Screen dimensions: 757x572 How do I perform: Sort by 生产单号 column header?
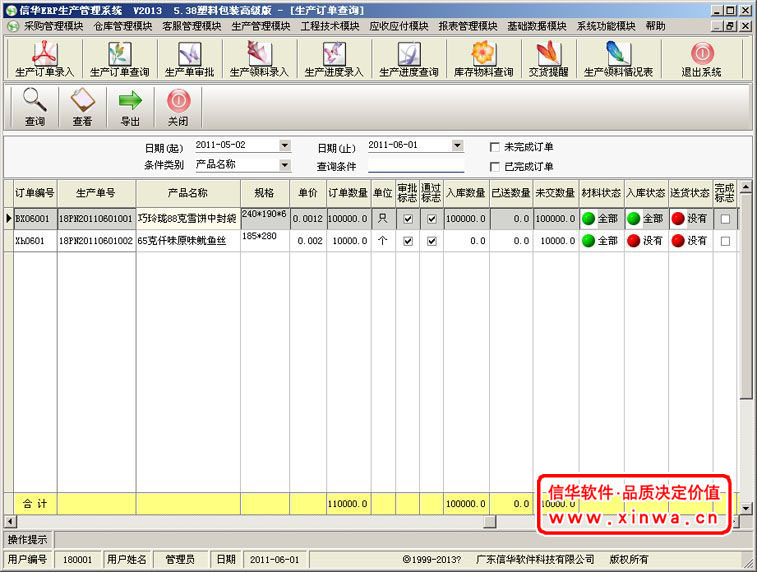[97, 193]
